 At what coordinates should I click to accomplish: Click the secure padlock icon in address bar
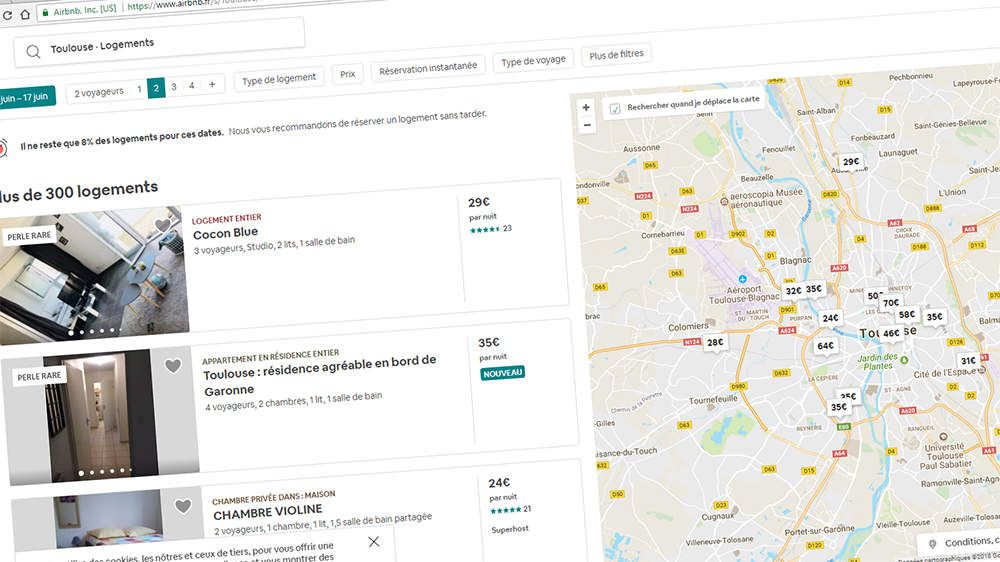coord(45,12)
